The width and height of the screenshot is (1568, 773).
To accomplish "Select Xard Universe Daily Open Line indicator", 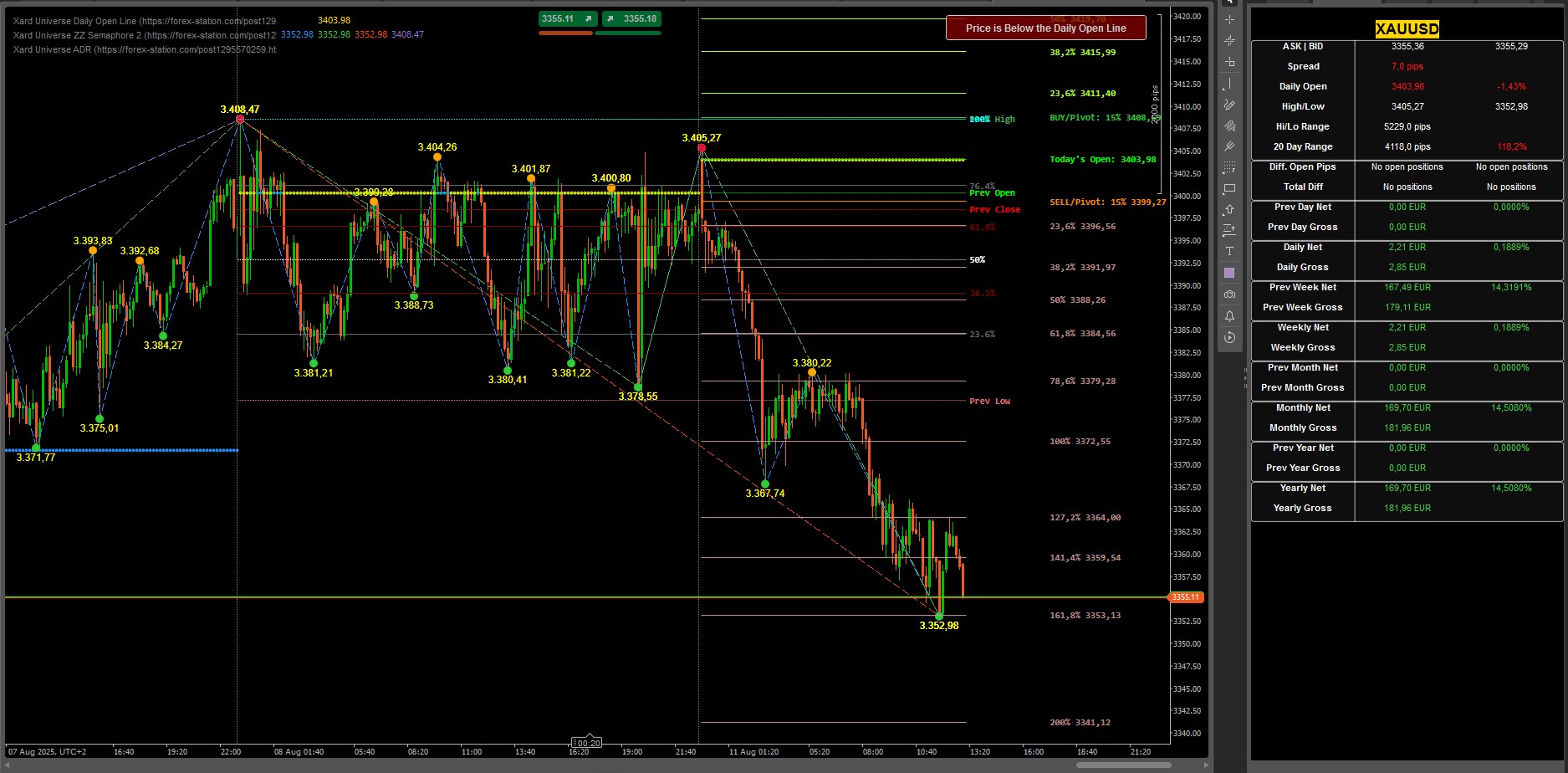I will [145, 20].
